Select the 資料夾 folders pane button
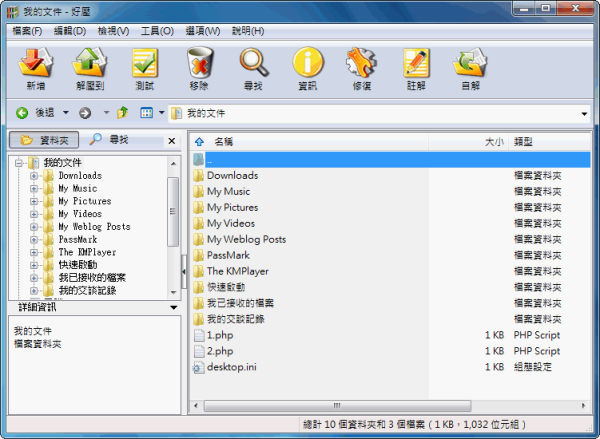The image size is (600, 439). pyautogui.click(x=44, y=140)
